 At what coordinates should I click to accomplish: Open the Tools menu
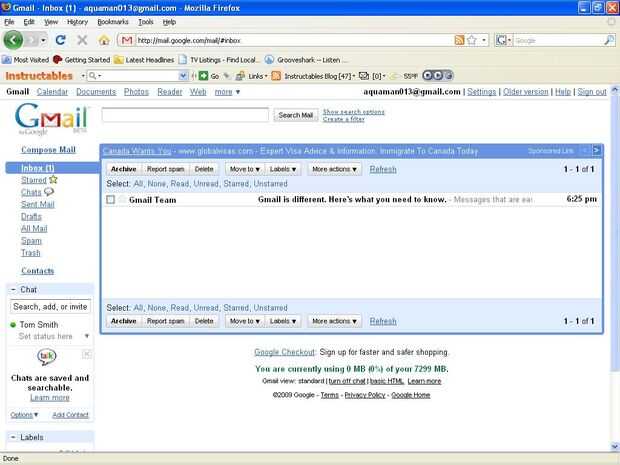point(146,22)
